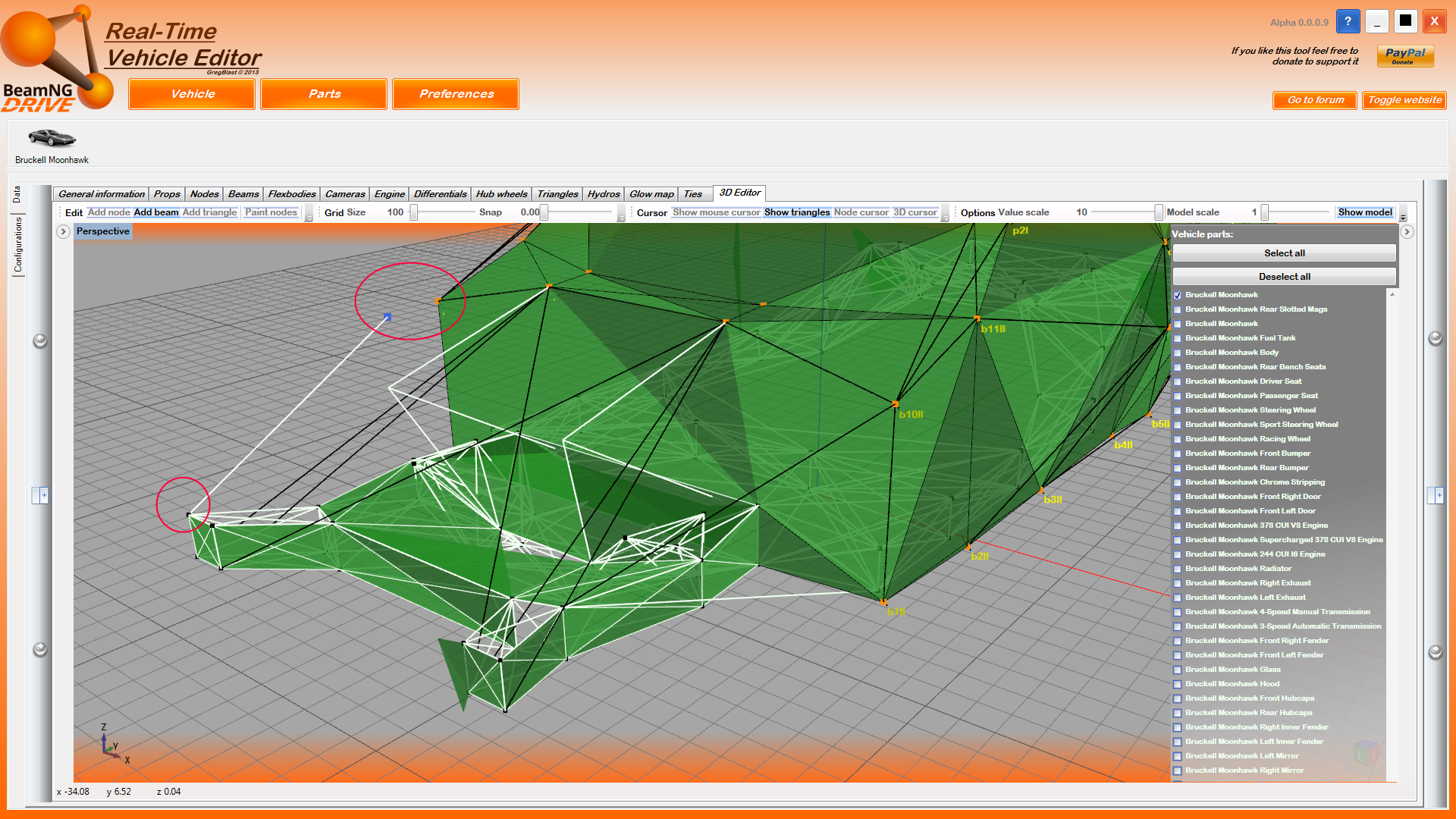The image size is (1456, 819).
Task: Click the Go to forum button
Action: (1315, 100)
